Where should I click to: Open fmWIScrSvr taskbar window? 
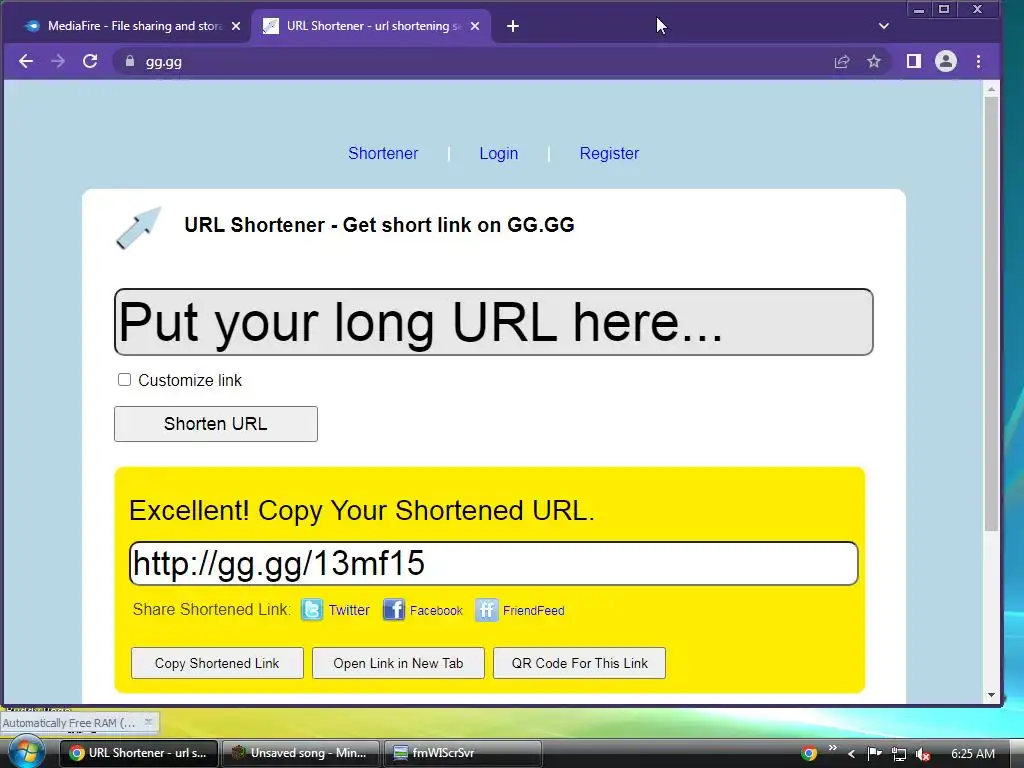tap(462, 753)
